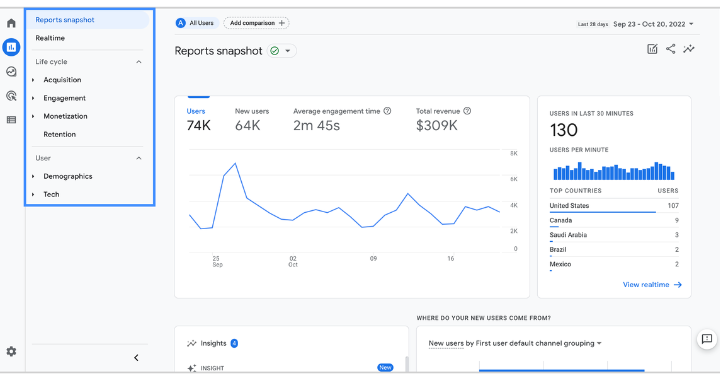Open Admin settings gear icon
This screenshot has height=380, width=720.
point(11,352)
